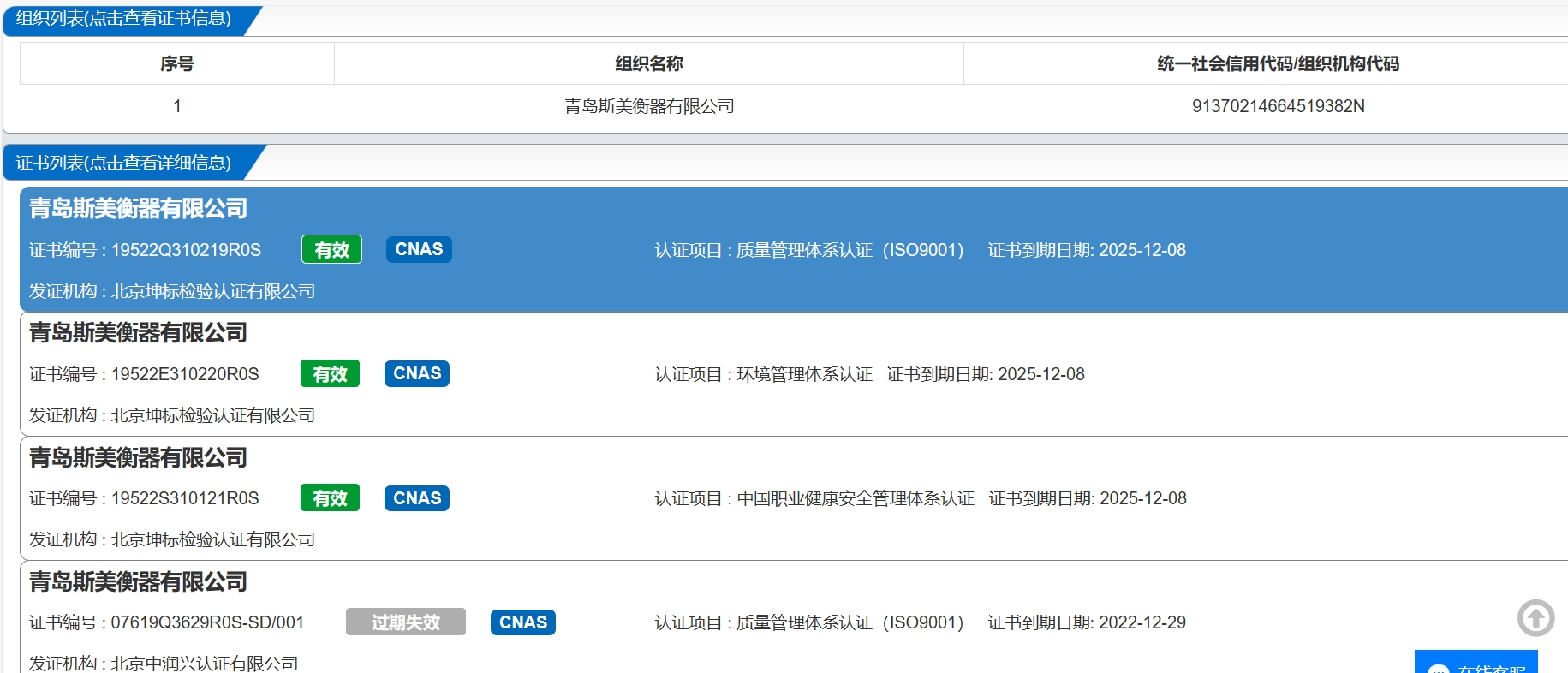
Task: Click 有效 badge for certificate 19522E310220R0S
Action: click(330, 373)
